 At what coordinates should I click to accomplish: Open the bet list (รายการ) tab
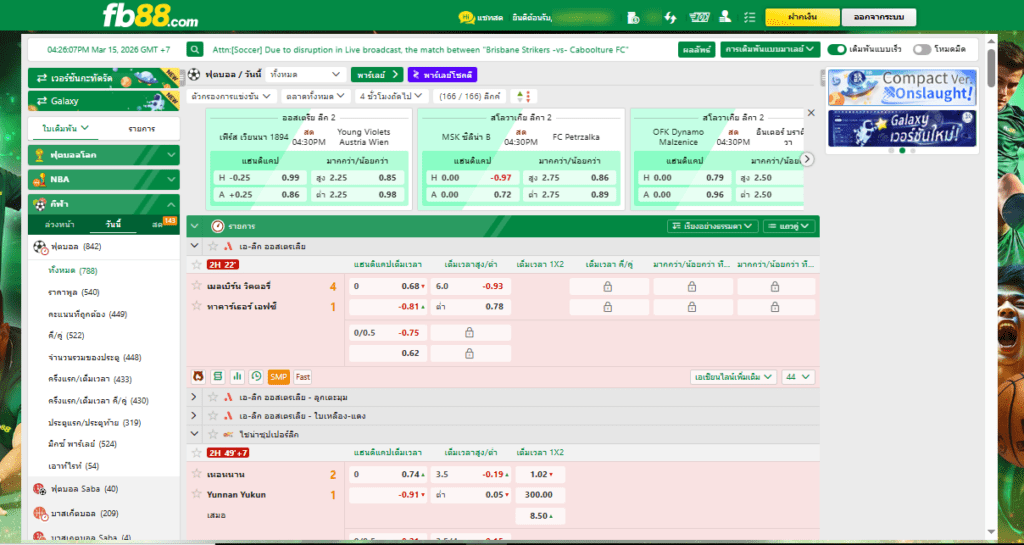142,129
